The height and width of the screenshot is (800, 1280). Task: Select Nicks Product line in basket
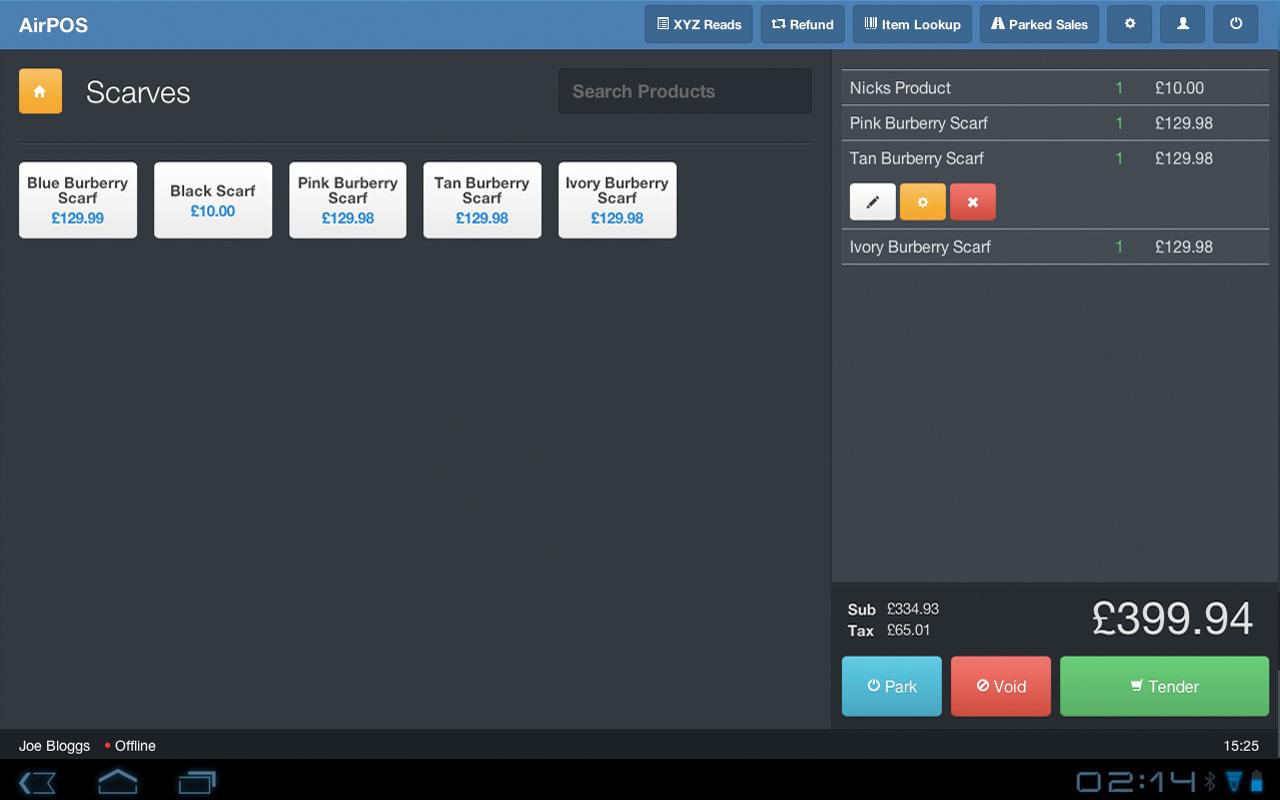point(1055,88)
